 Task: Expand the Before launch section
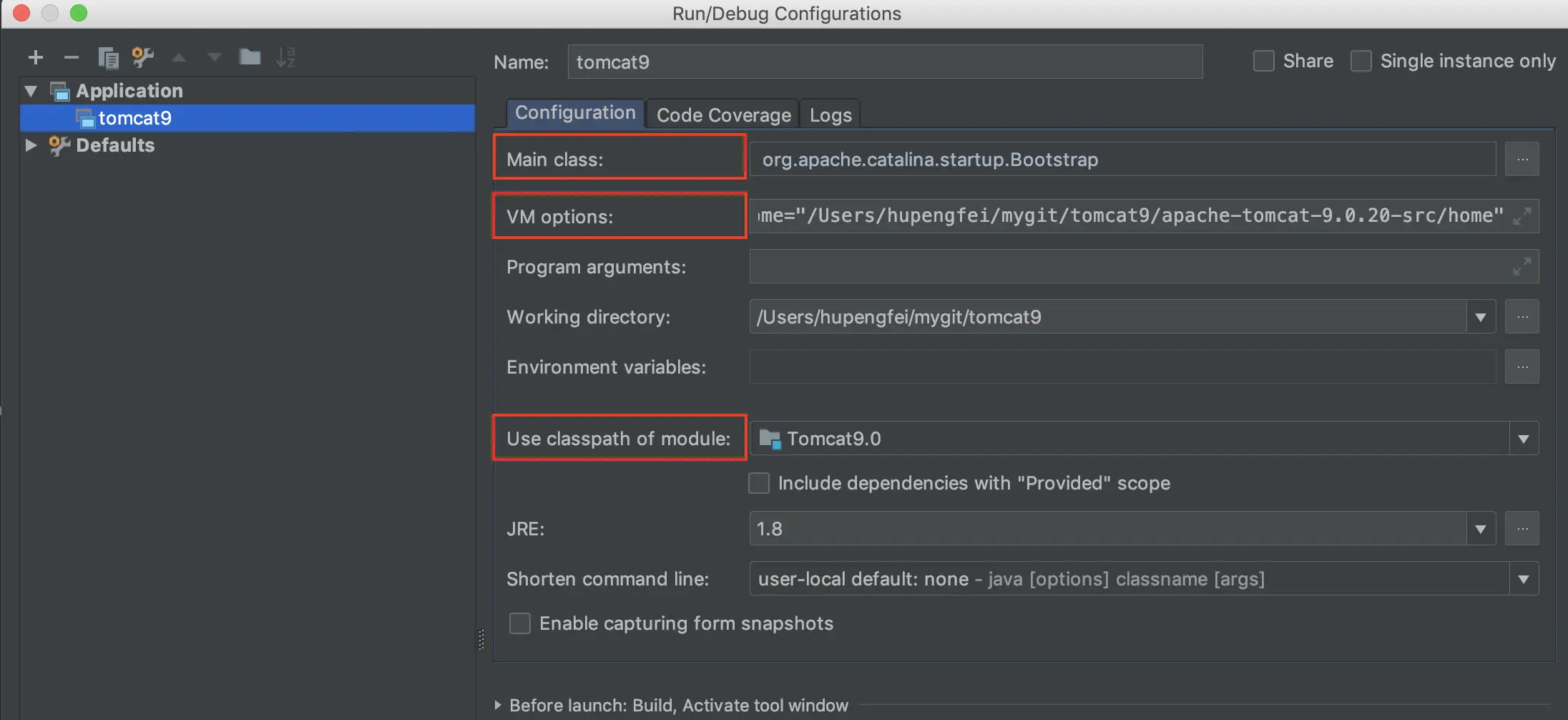498,705
